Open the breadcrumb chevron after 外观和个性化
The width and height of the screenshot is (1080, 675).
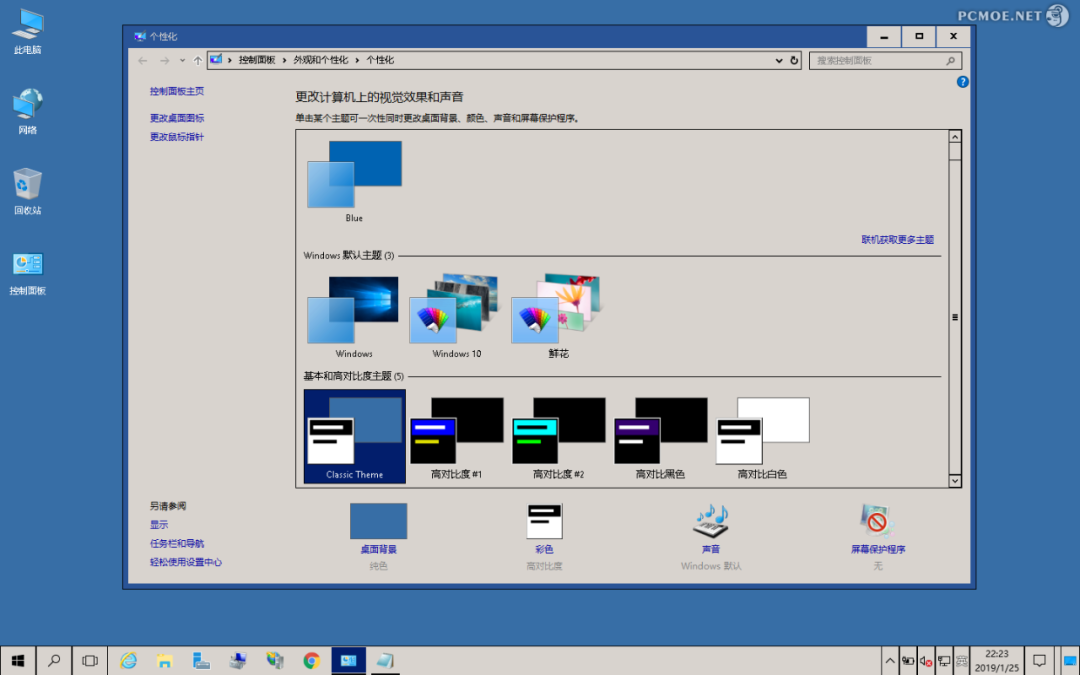click(x=355, y=61)
